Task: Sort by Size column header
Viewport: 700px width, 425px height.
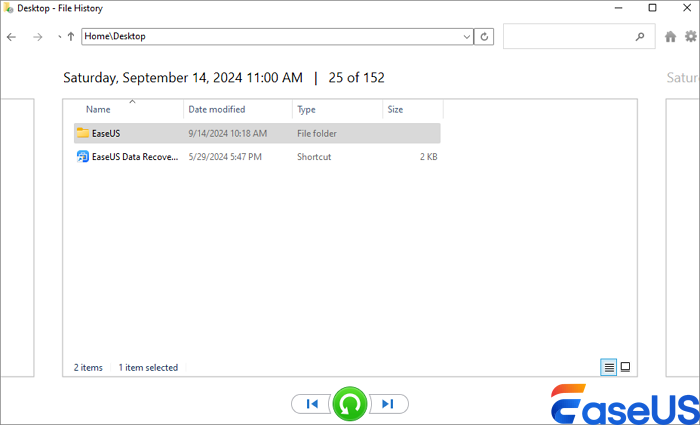Action: (395, 109)
